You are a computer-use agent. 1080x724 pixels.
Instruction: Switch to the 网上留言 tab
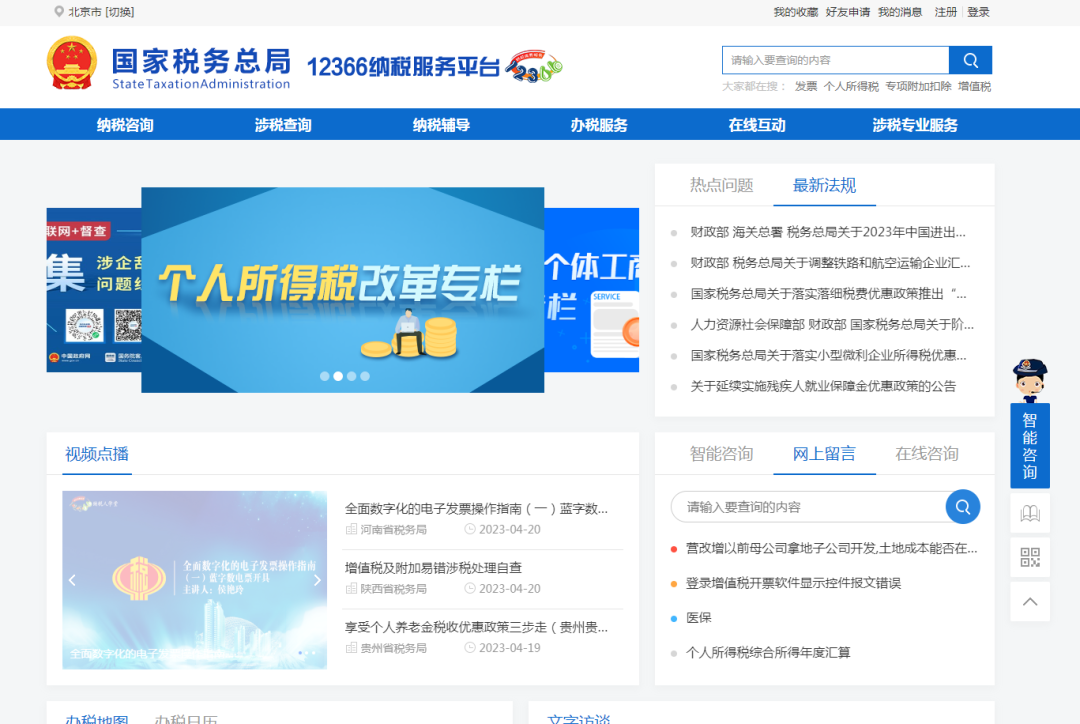pyautogui.click(x=824, y=454)
